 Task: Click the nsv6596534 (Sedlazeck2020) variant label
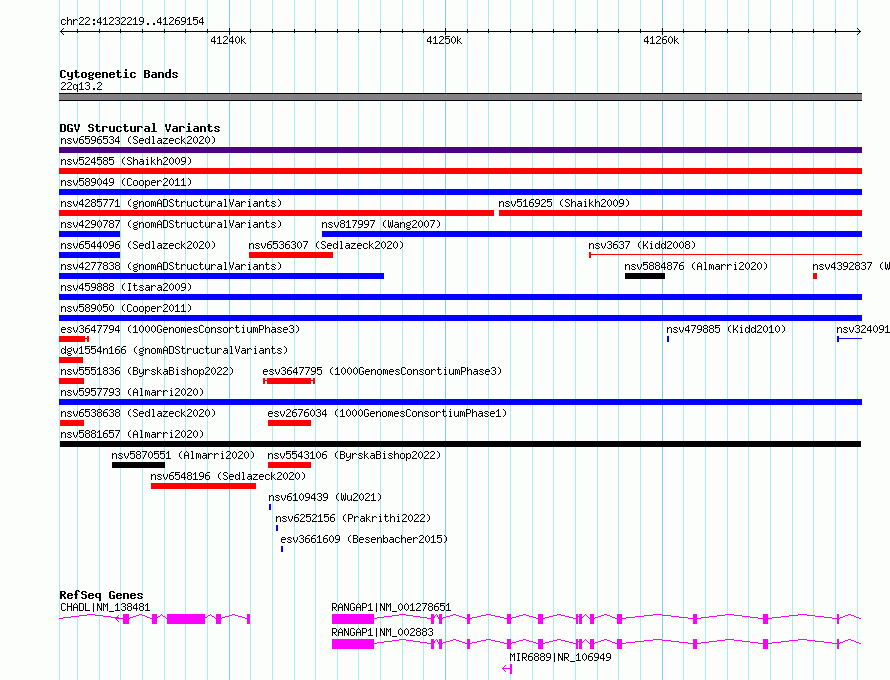tap(138, 140)
